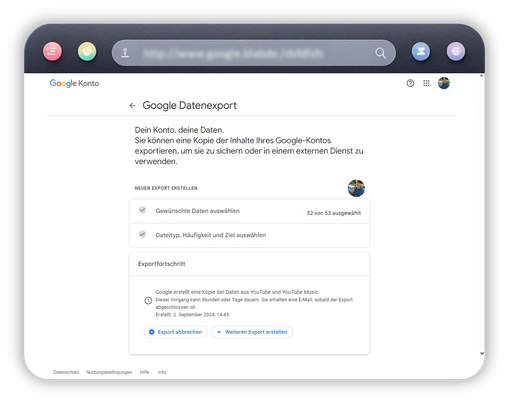The height and width of the screenshot is (403, 509).
Task: Click the search magnifier icon in address bar
Action: [x=380, y=53]
